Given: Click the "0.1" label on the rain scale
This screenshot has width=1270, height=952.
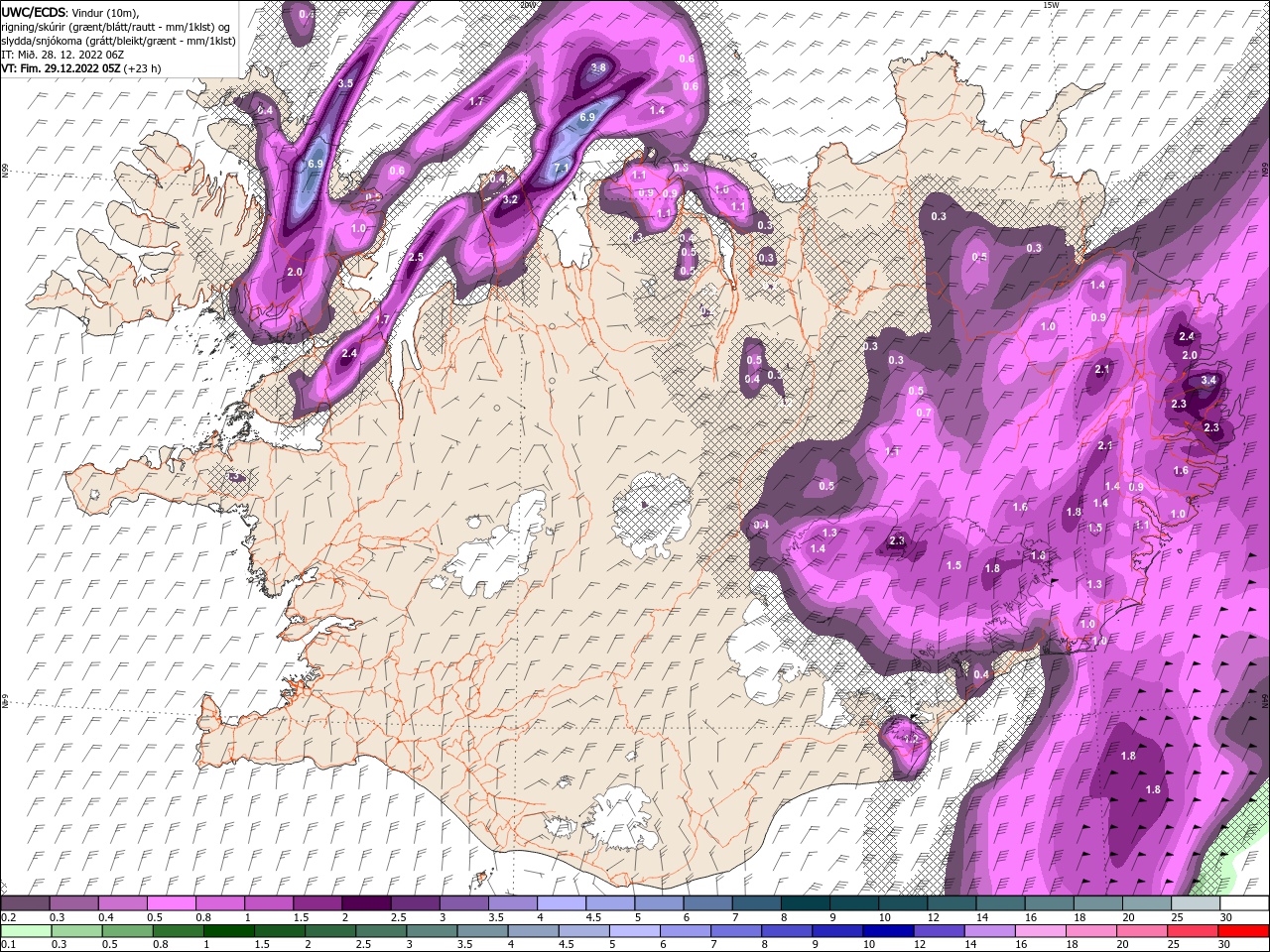Looking at the screenshot, I should click(x=8, y=944).
